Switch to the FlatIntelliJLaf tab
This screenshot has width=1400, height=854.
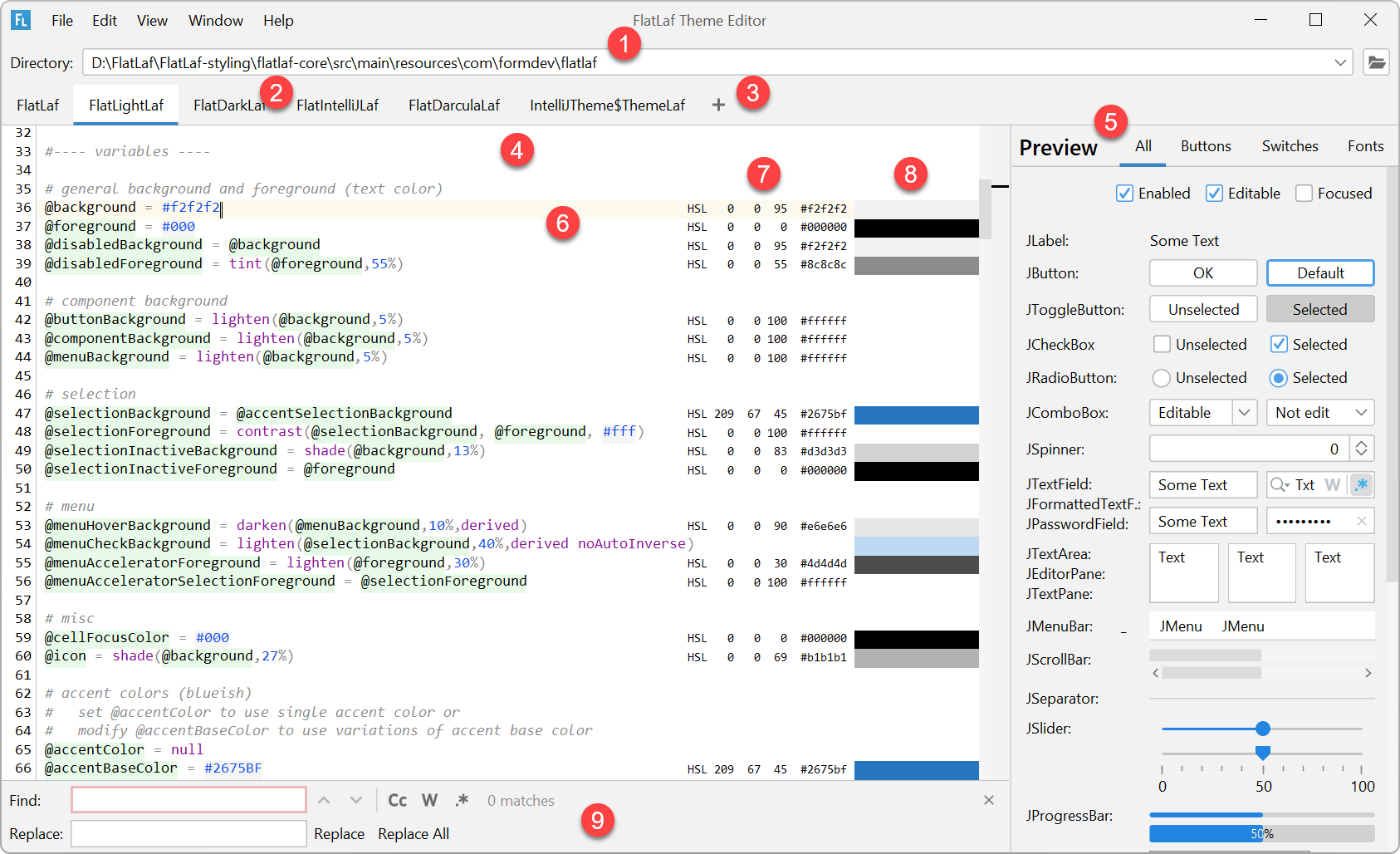337,106
